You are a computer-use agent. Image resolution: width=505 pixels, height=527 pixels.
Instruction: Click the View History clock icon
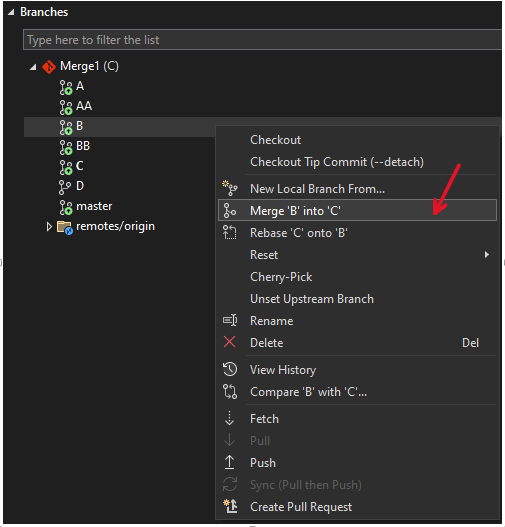pyautogui.click(x=230, y=369)
